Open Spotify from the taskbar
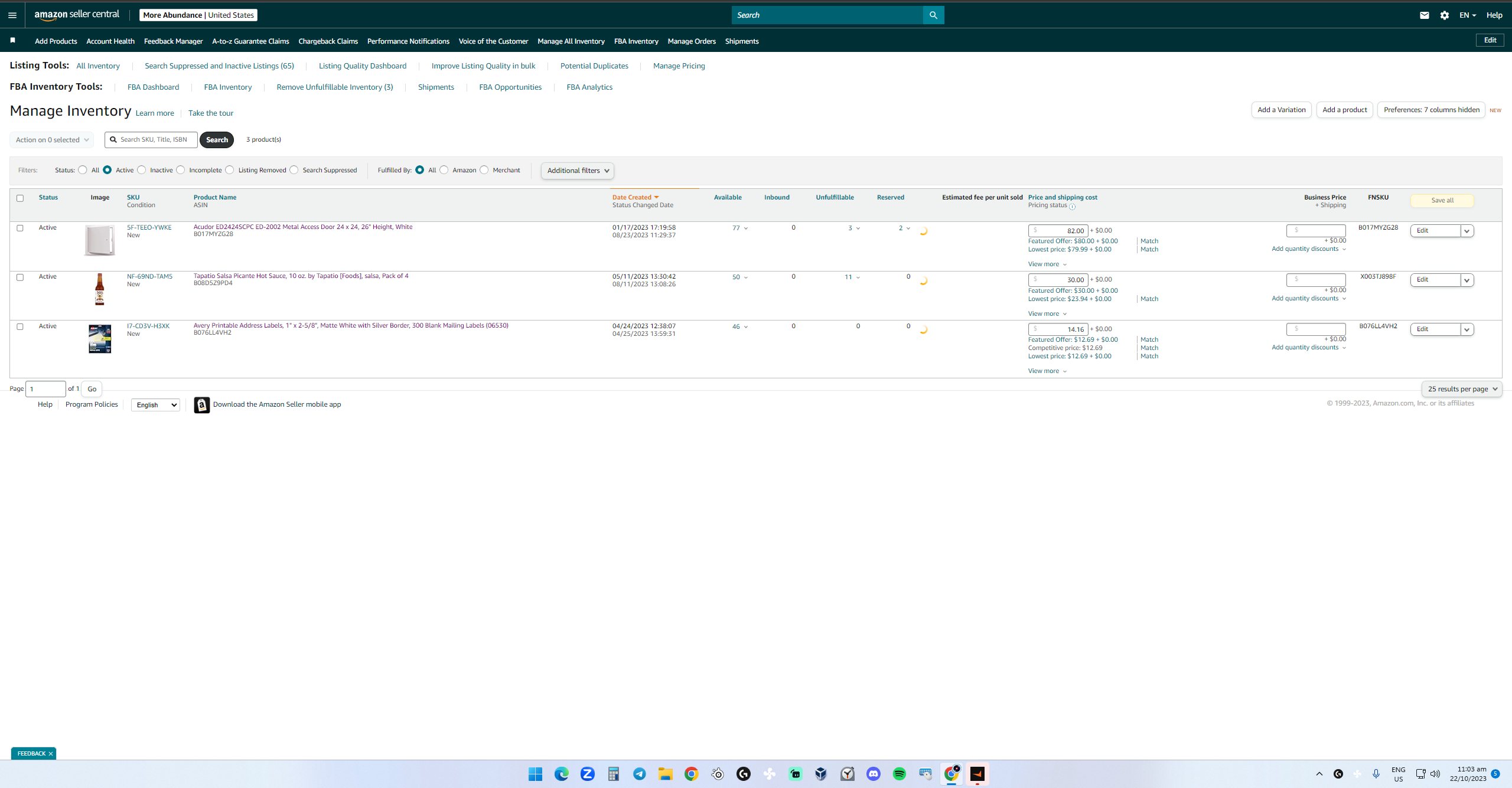Viewport: 1512px width, 788px height. click(x=900, y=774)
